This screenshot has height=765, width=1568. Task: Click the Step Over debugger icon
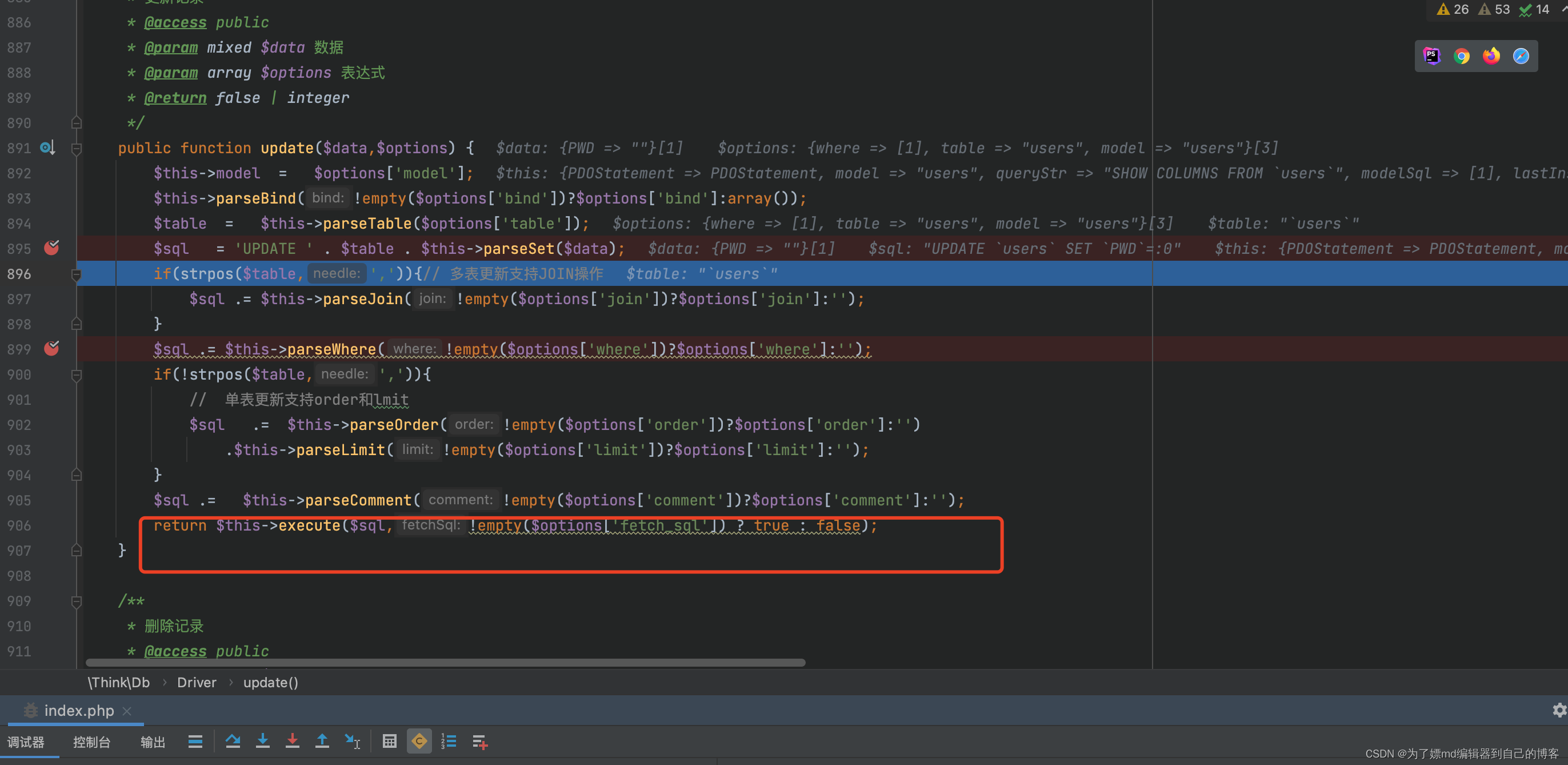tap(233, 741)
